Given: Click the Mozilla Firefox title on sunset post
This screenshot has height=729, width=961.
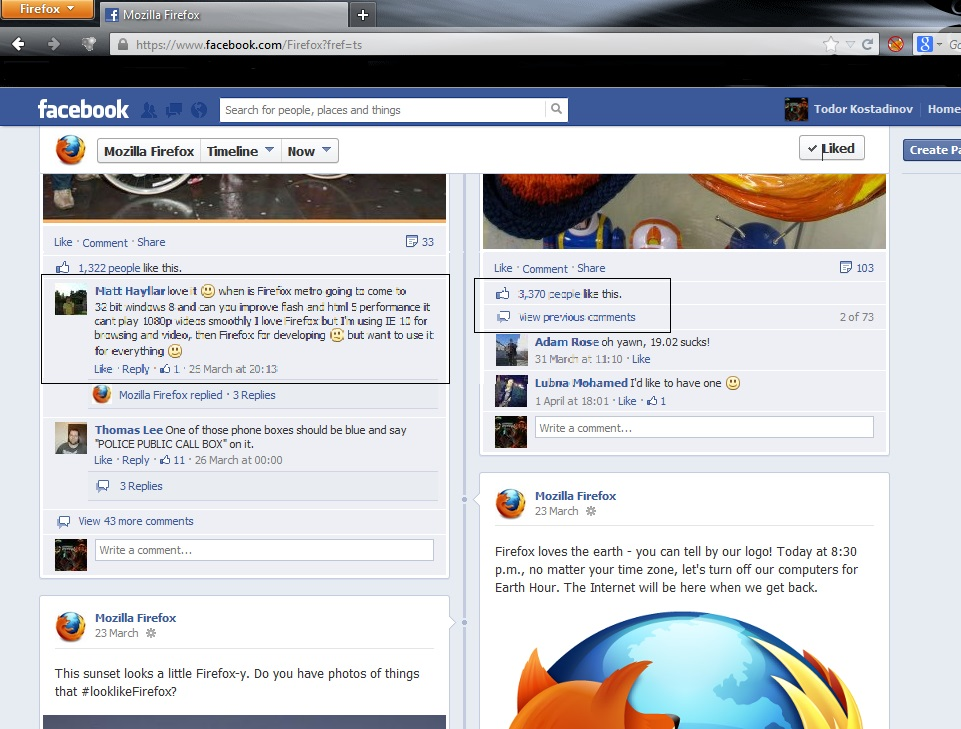Looking at the screenshot, I should [x=135, y=617].
